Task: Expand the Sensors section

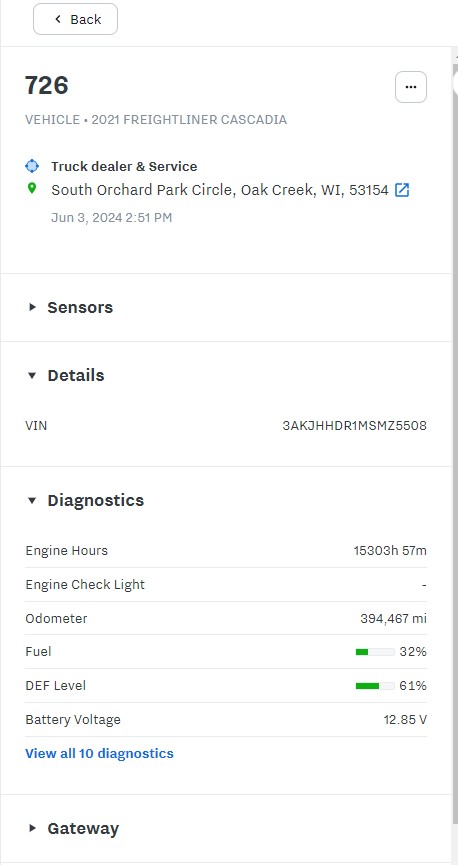Action: 71,307
